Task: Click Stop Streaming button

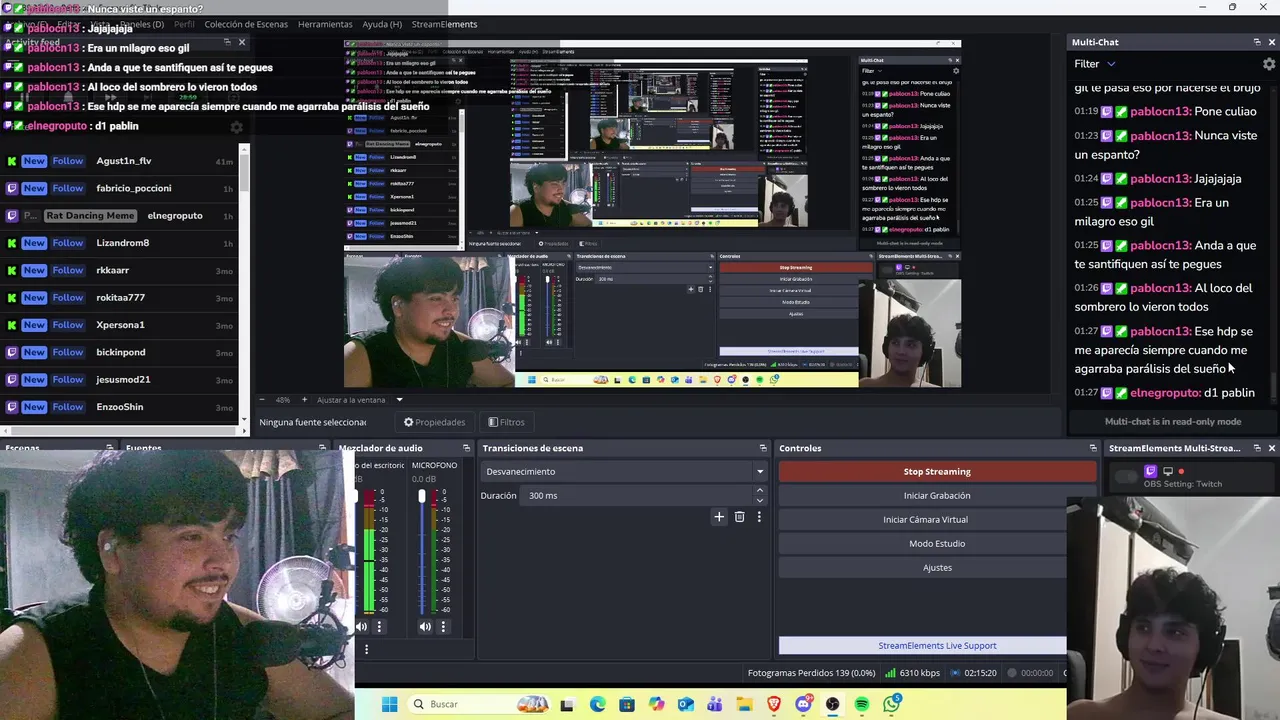Action: 937,472
